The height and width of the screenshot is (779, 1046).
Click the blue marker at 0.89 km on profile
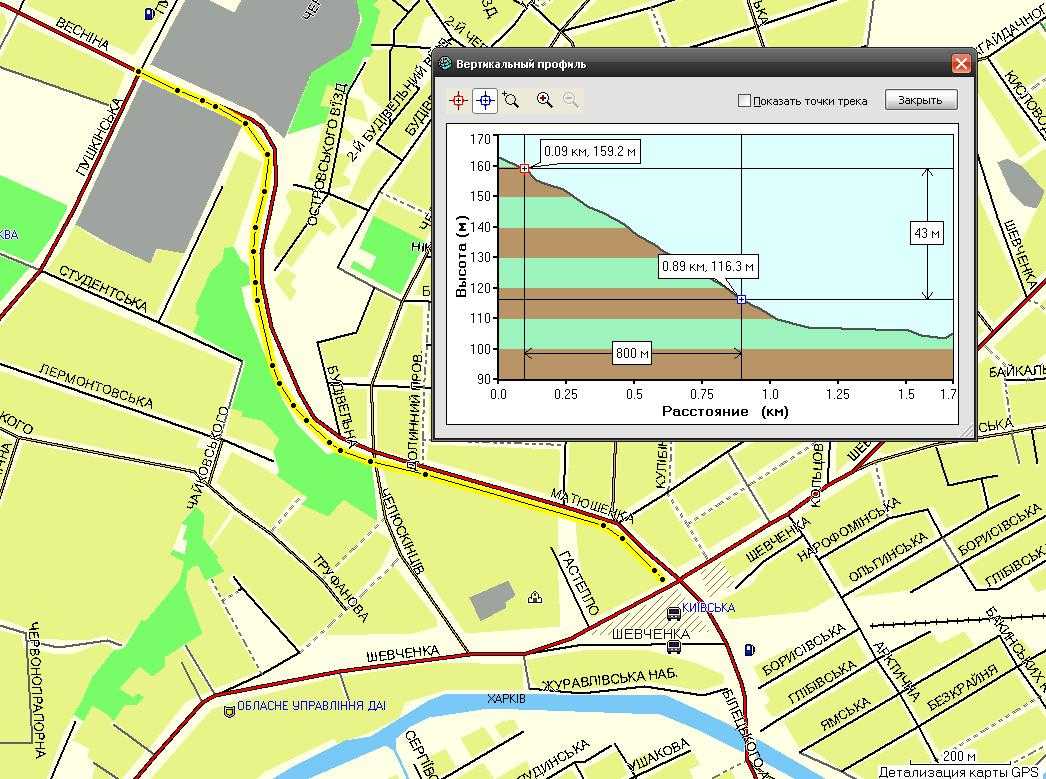(x=741, y=299)
